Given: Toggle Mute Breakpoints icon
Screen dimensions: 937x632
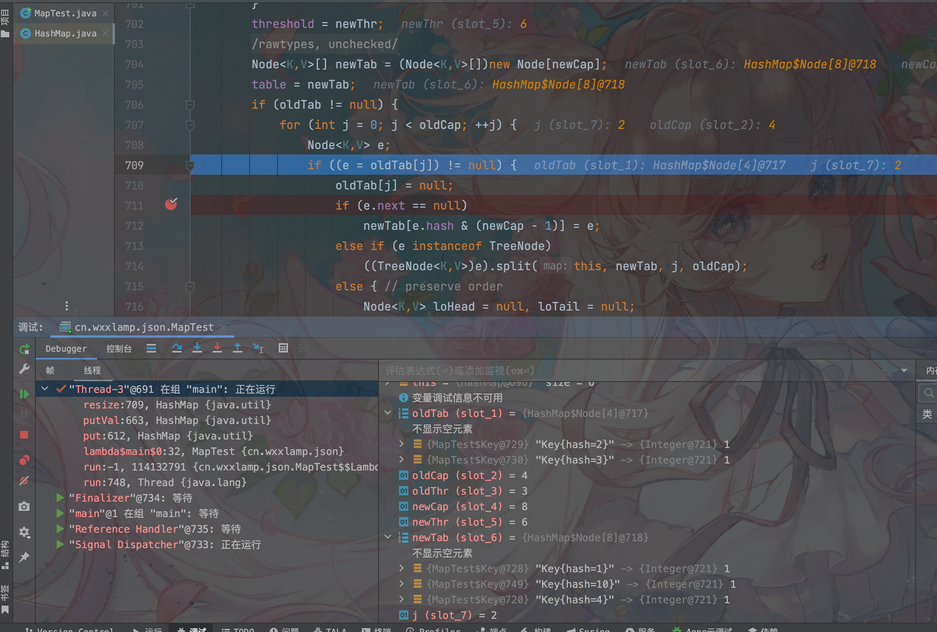Looking at the screenshot, I should 24,481.
